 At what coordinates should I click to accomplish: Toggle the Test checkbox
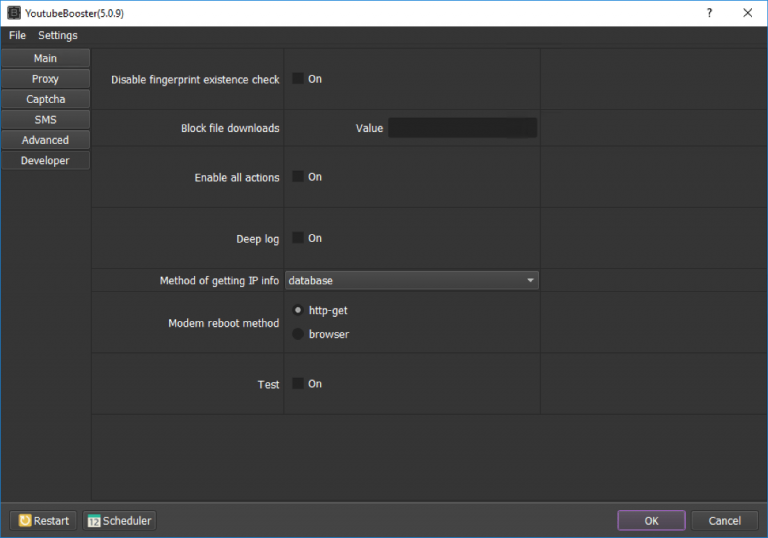coord(298,383)
